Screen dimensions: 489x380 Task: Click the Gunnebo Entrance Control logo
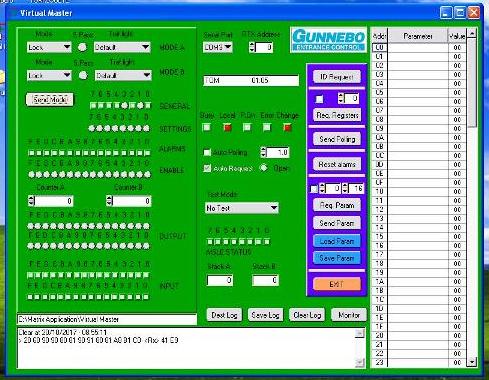(x=328, y=40)
